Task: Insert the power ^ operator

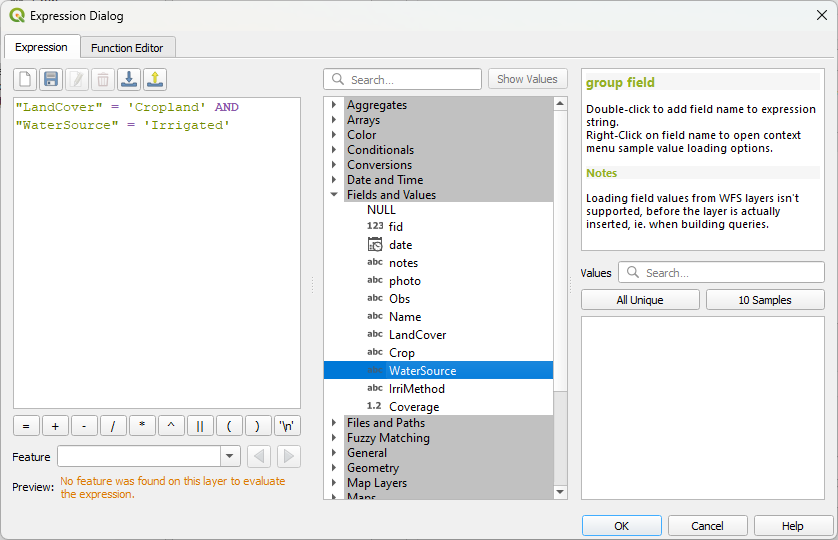Action: click(171, 426)
